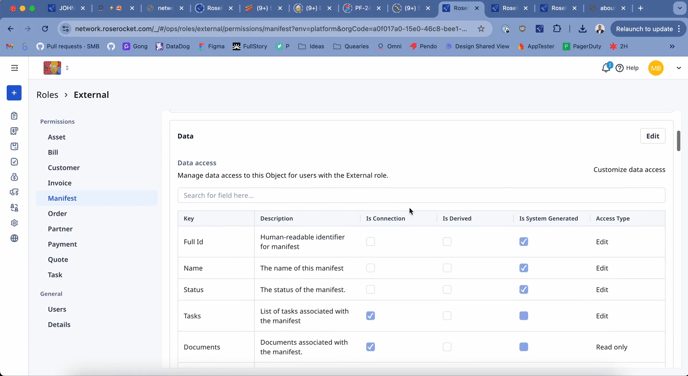Reload the page in the browser
Image resolution: width=688 pixels, height=376 pixels.
[x=45, y=29]
